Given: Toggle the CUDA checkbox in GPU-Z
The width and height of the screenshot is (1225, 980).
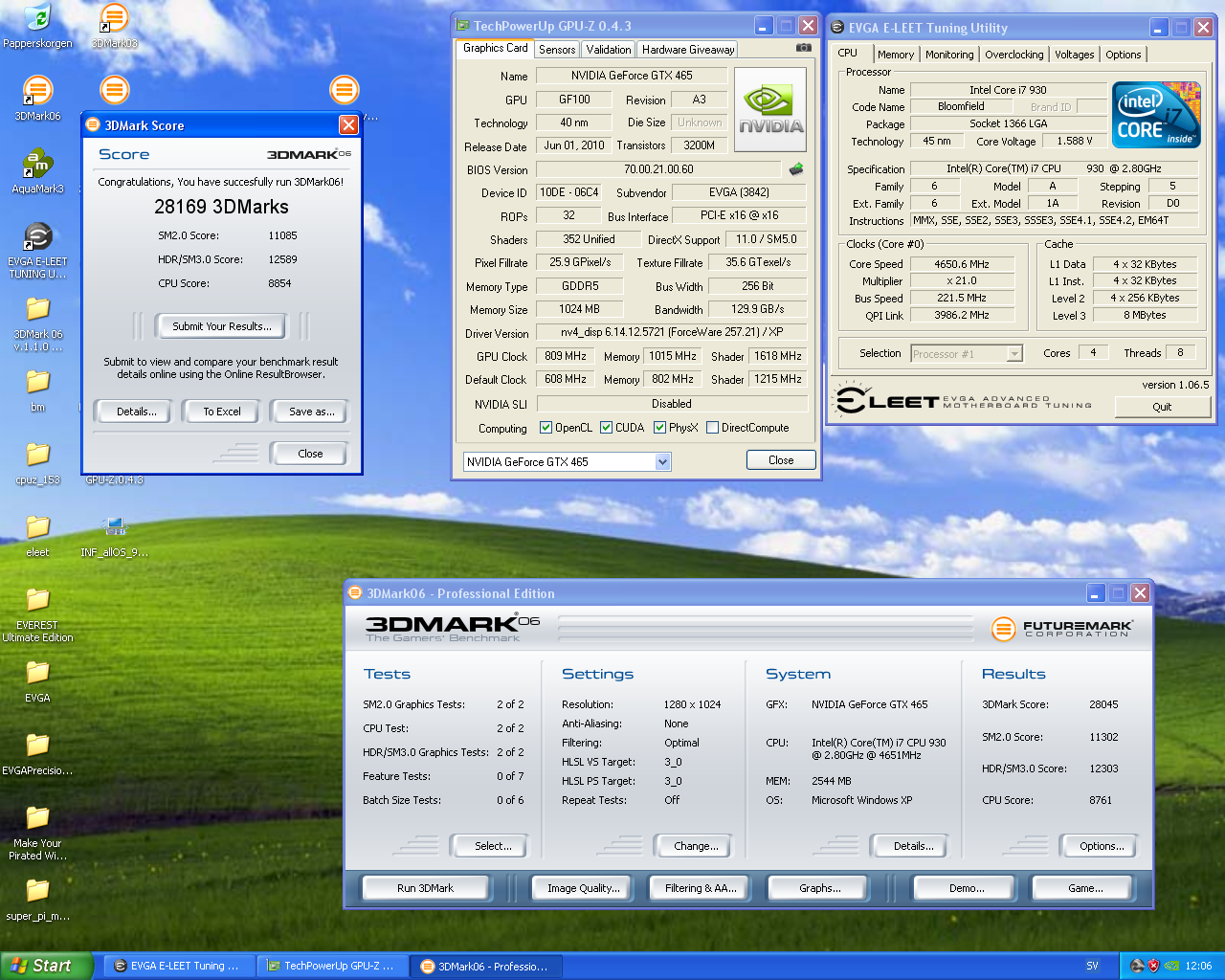Looking at the screenshot, I should 606,428.
